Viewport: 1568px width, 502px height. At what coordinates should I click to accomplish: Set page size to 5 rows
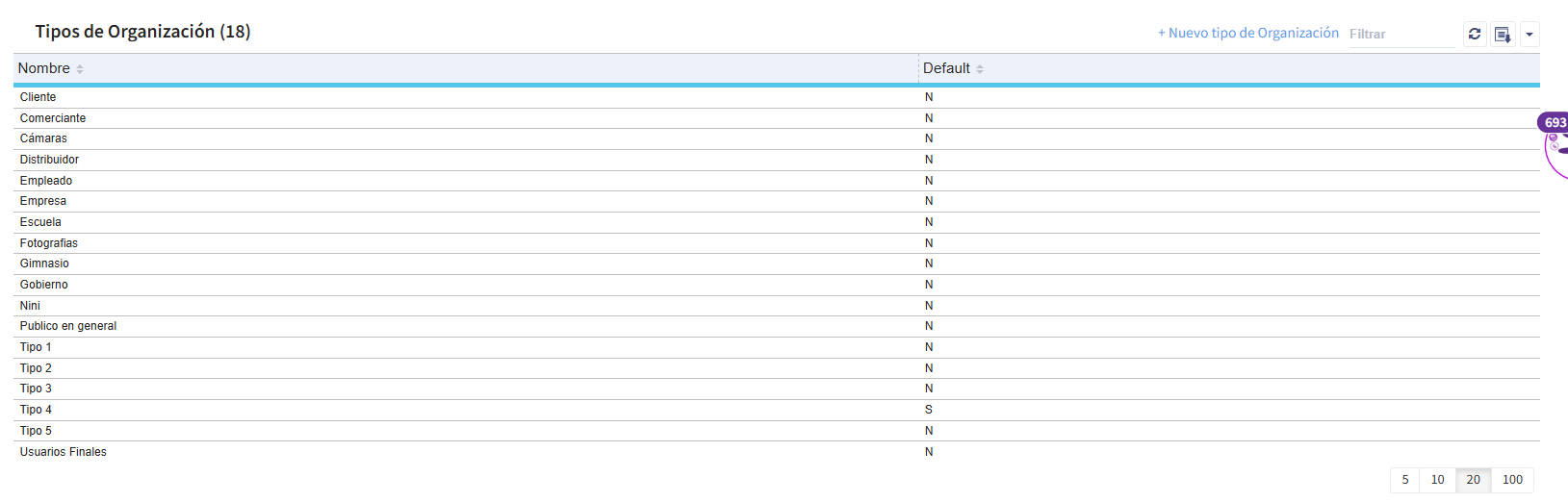pos(1405,480)
